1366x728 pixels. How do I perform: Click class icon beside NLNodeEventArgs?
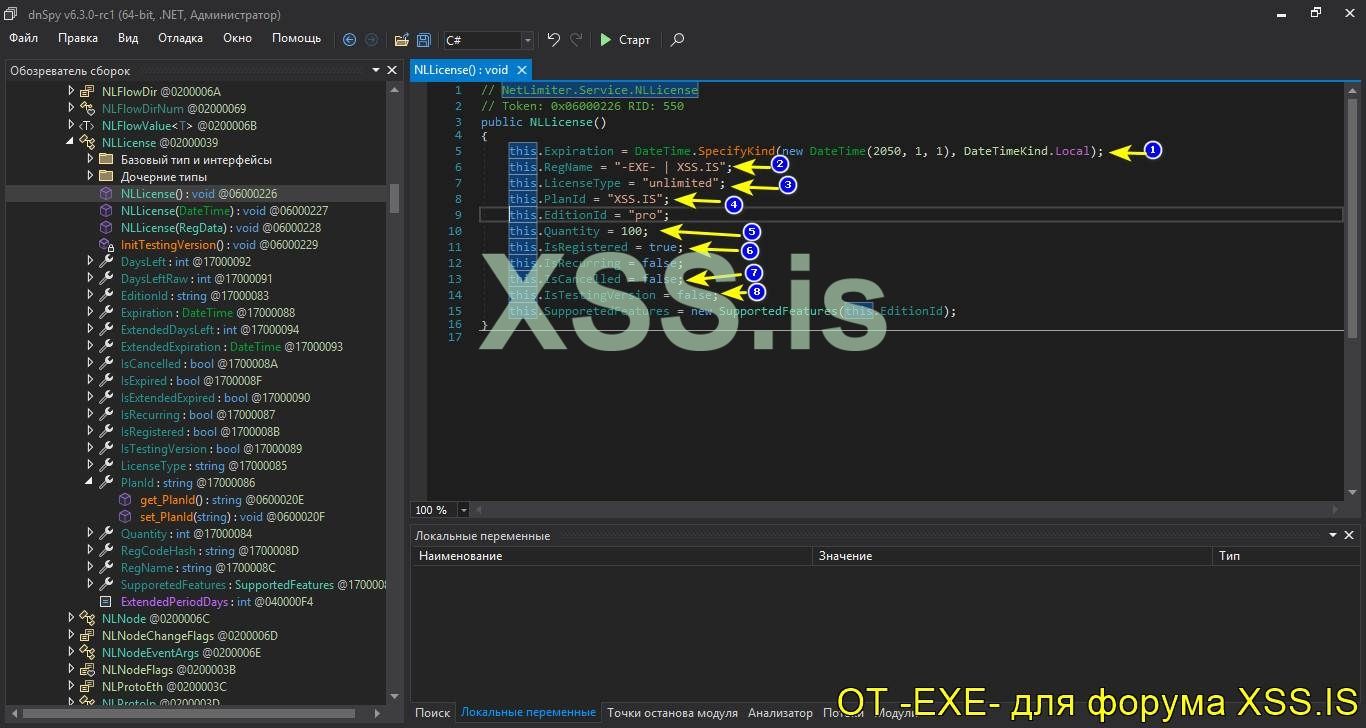[87, 653]
